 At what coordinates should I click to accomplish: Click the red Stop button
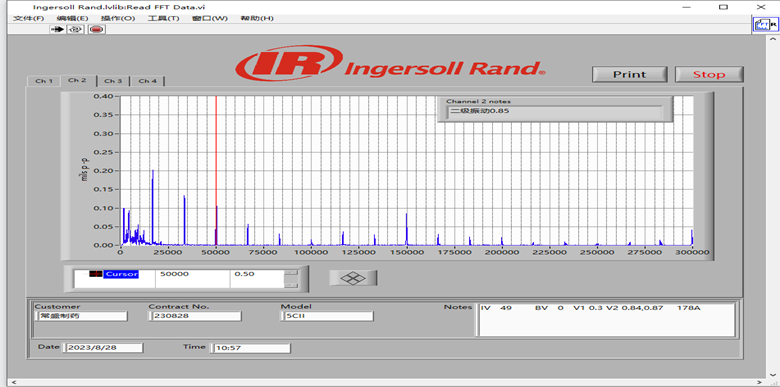pyautogui.click(x=709, y=74)
